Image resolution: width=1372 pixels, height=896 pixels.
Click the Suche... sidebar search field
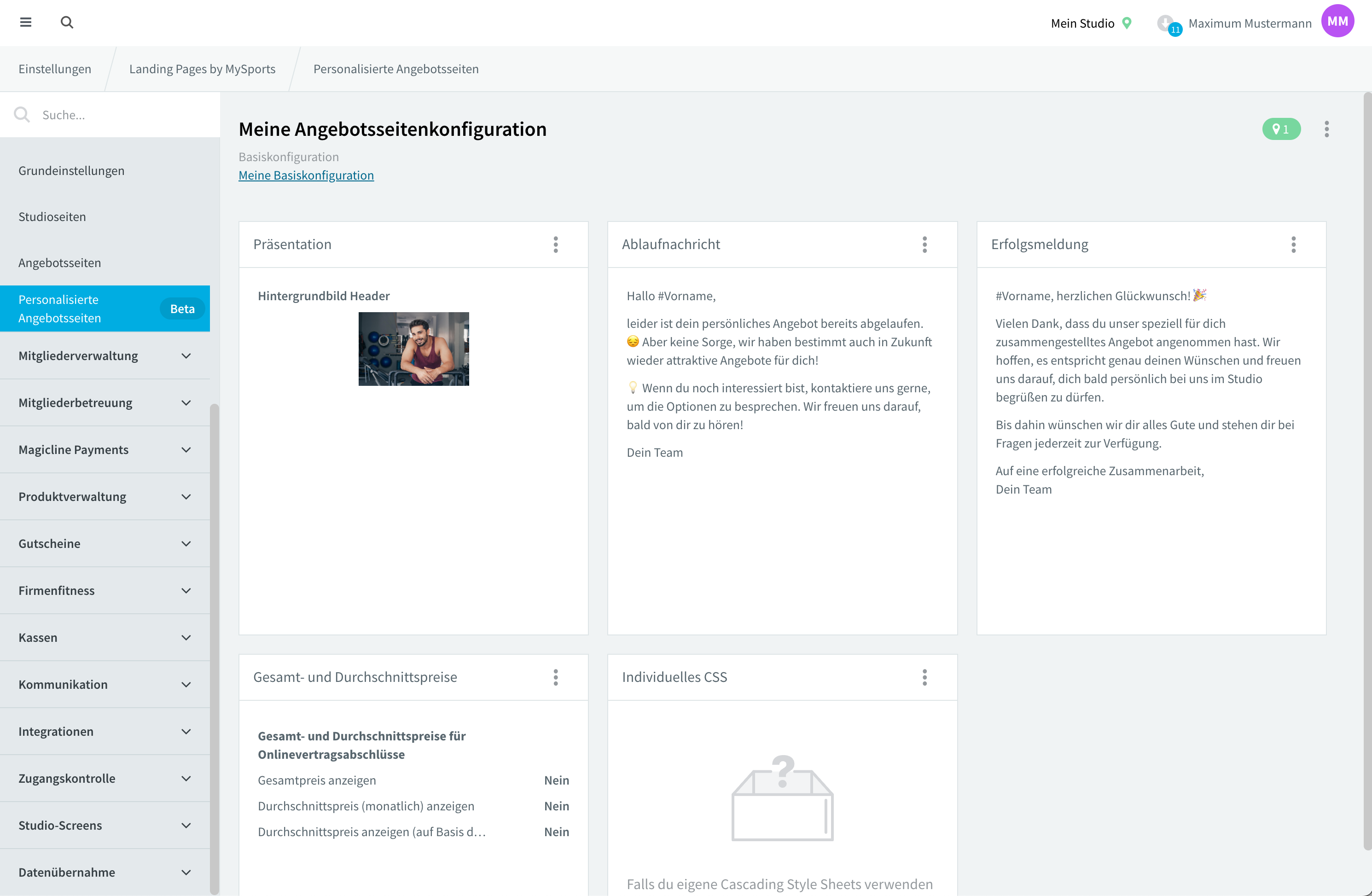coord(110,115)
